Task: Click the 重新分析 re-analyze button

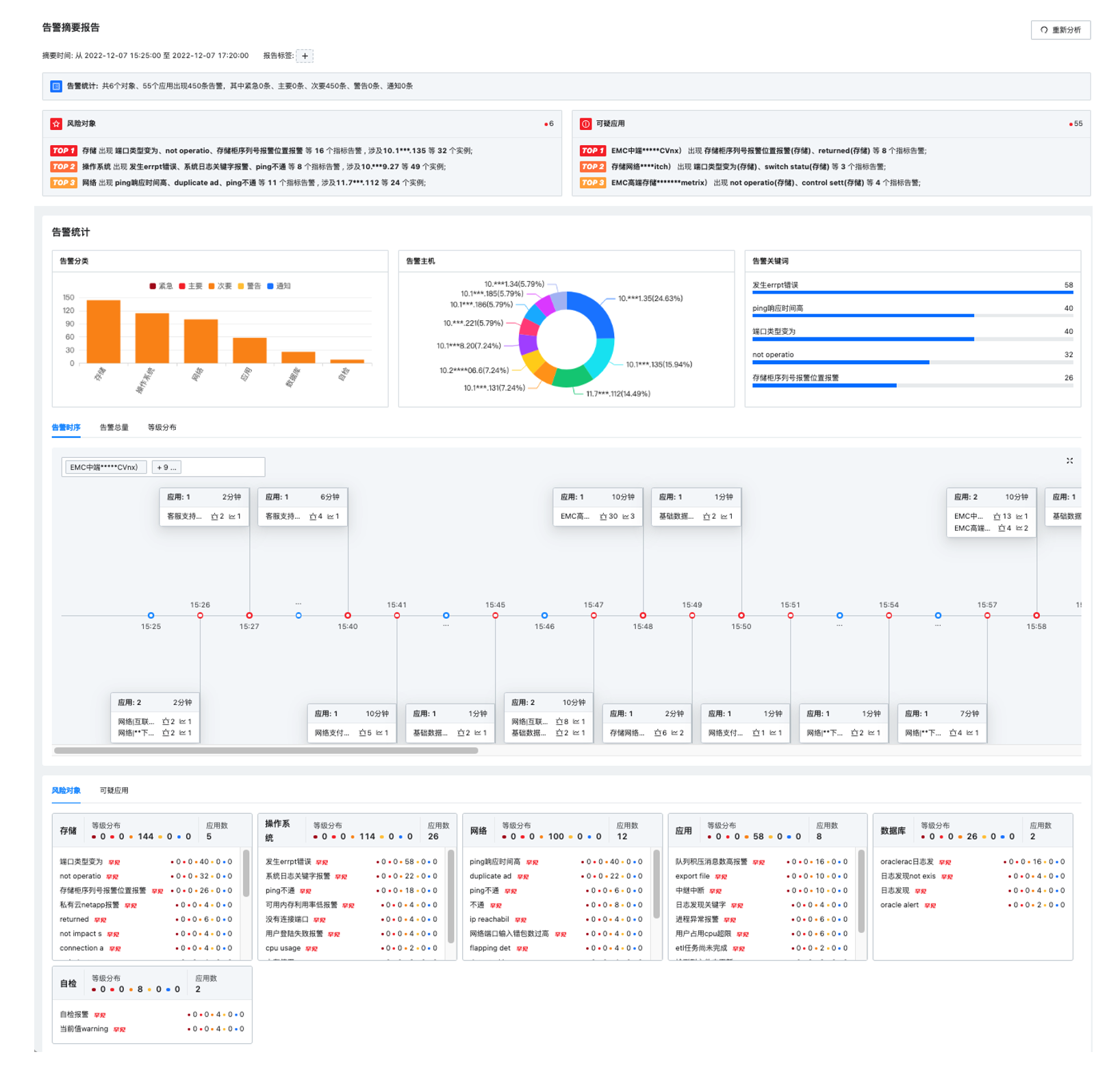Action: [1060, 30]
